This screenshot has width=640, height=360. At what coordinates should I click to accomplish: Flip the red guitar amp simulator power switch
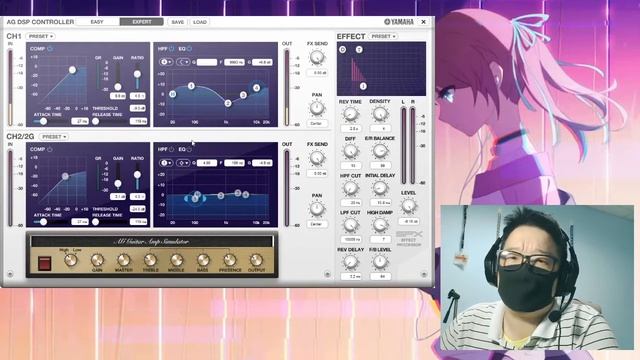(44, 263)
